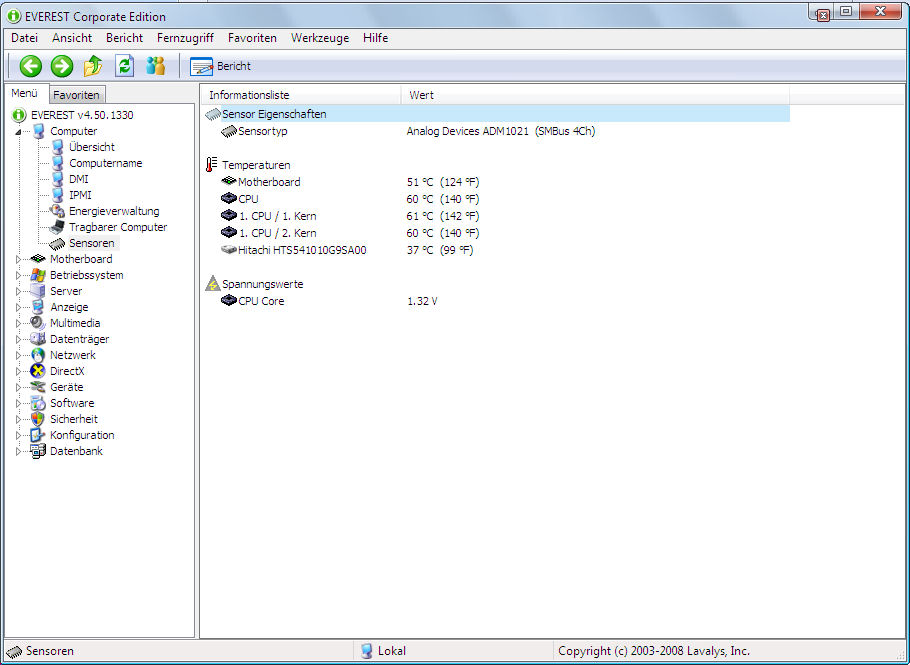Image resolution: width=910 pixels, height=665 pixels.
Task: Click the Anzeige monitor icon
Action: click(x=38, y=307)
